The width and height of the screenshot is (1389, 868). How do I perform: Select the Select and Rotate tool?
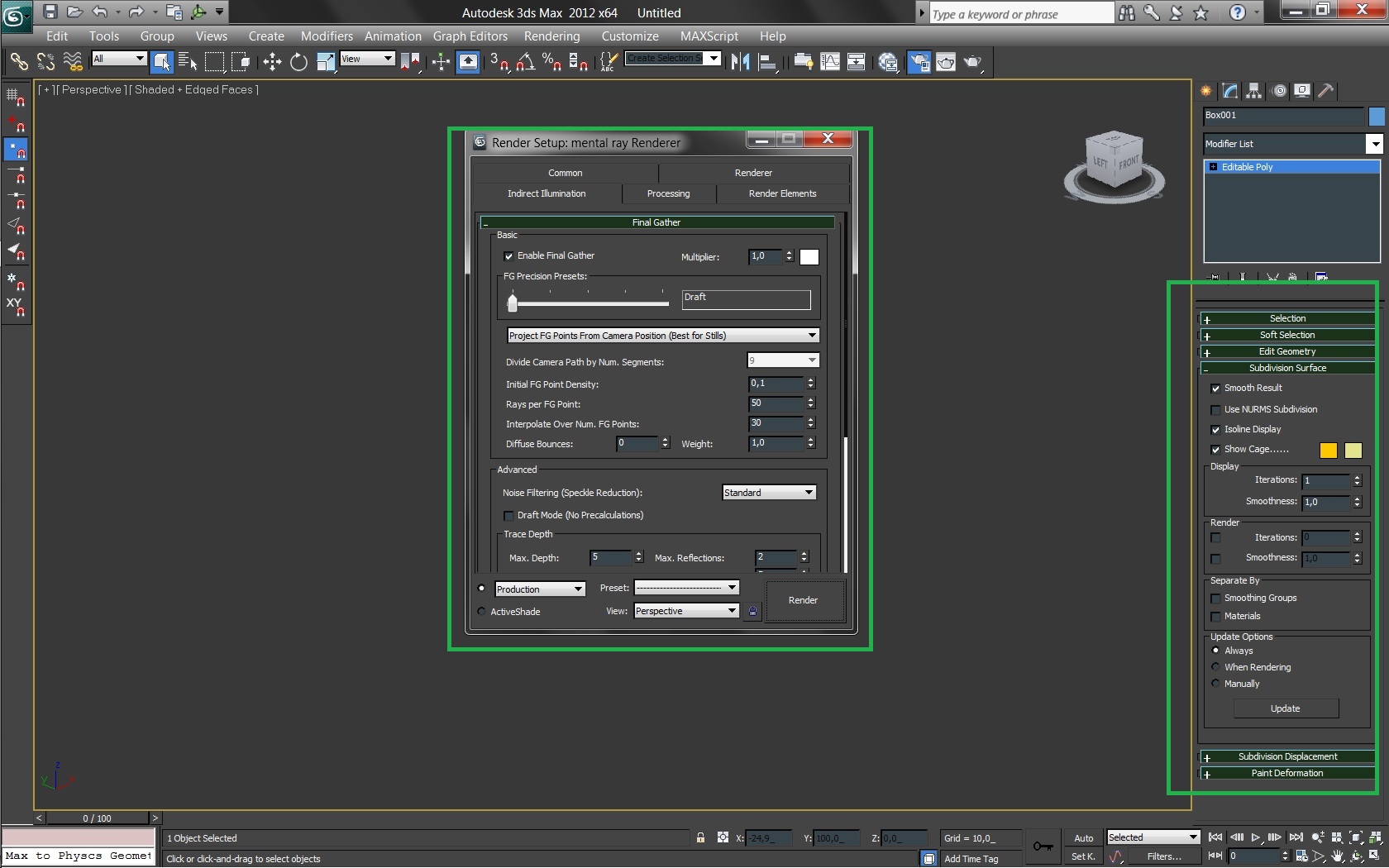(x=298, y=61)
